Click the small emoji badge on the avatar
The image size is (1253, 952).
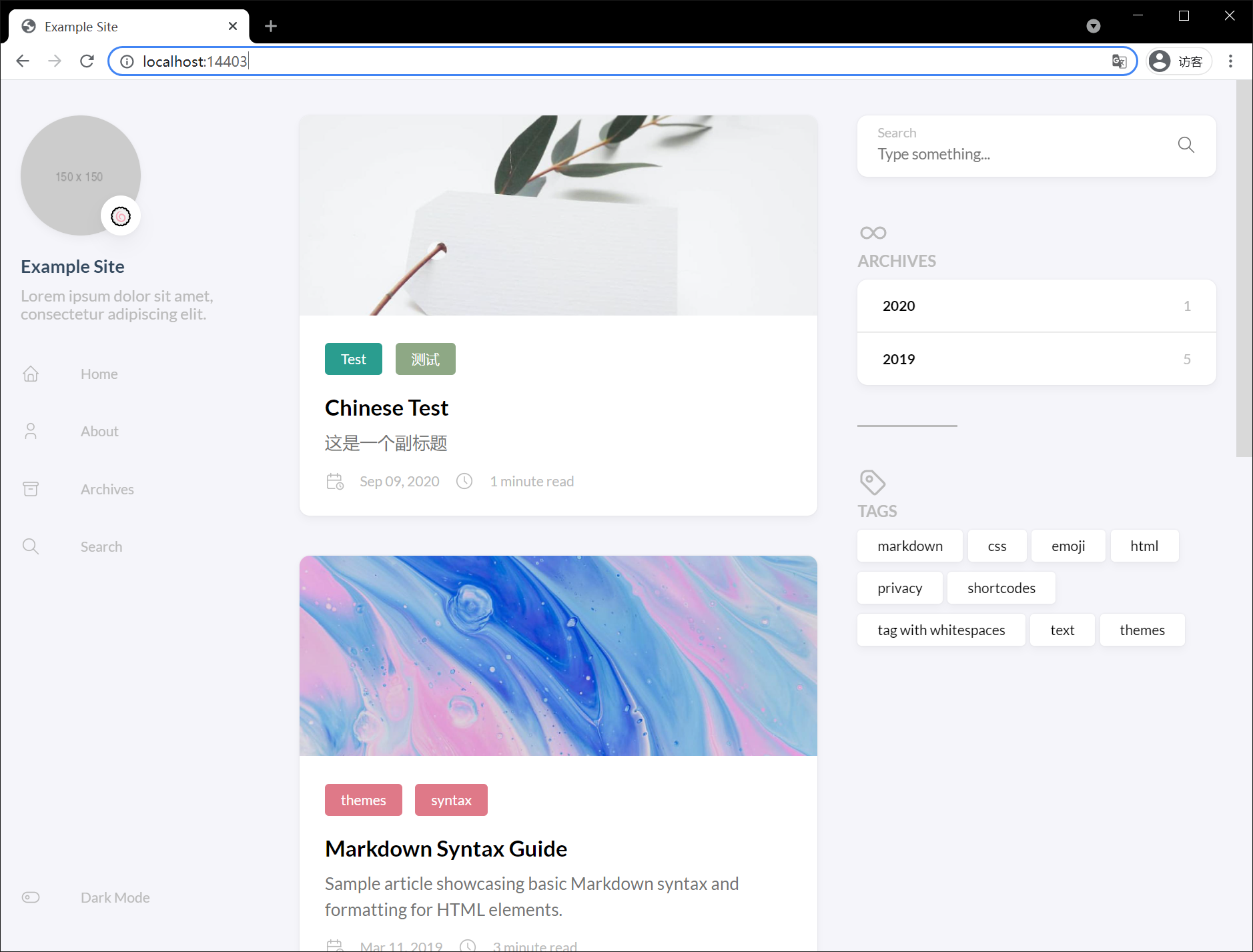(121, 215)
